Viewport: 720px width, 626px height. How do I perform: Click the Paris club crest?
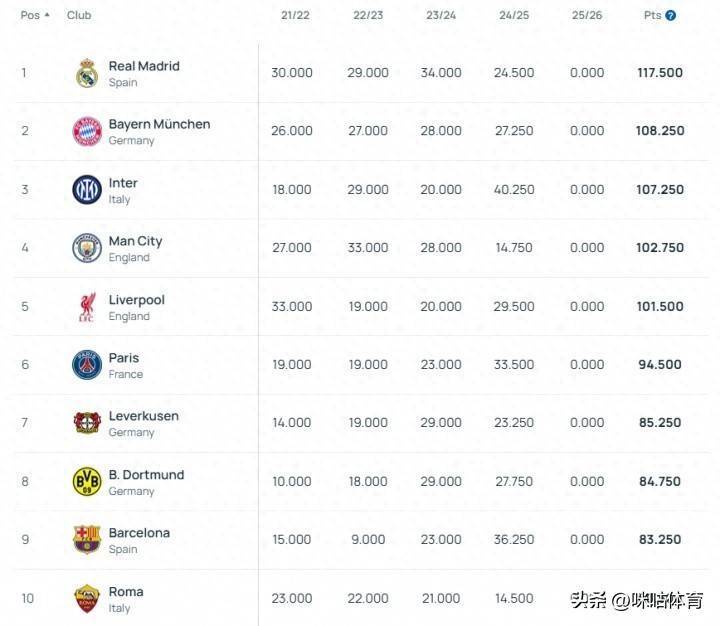[87, 365]
